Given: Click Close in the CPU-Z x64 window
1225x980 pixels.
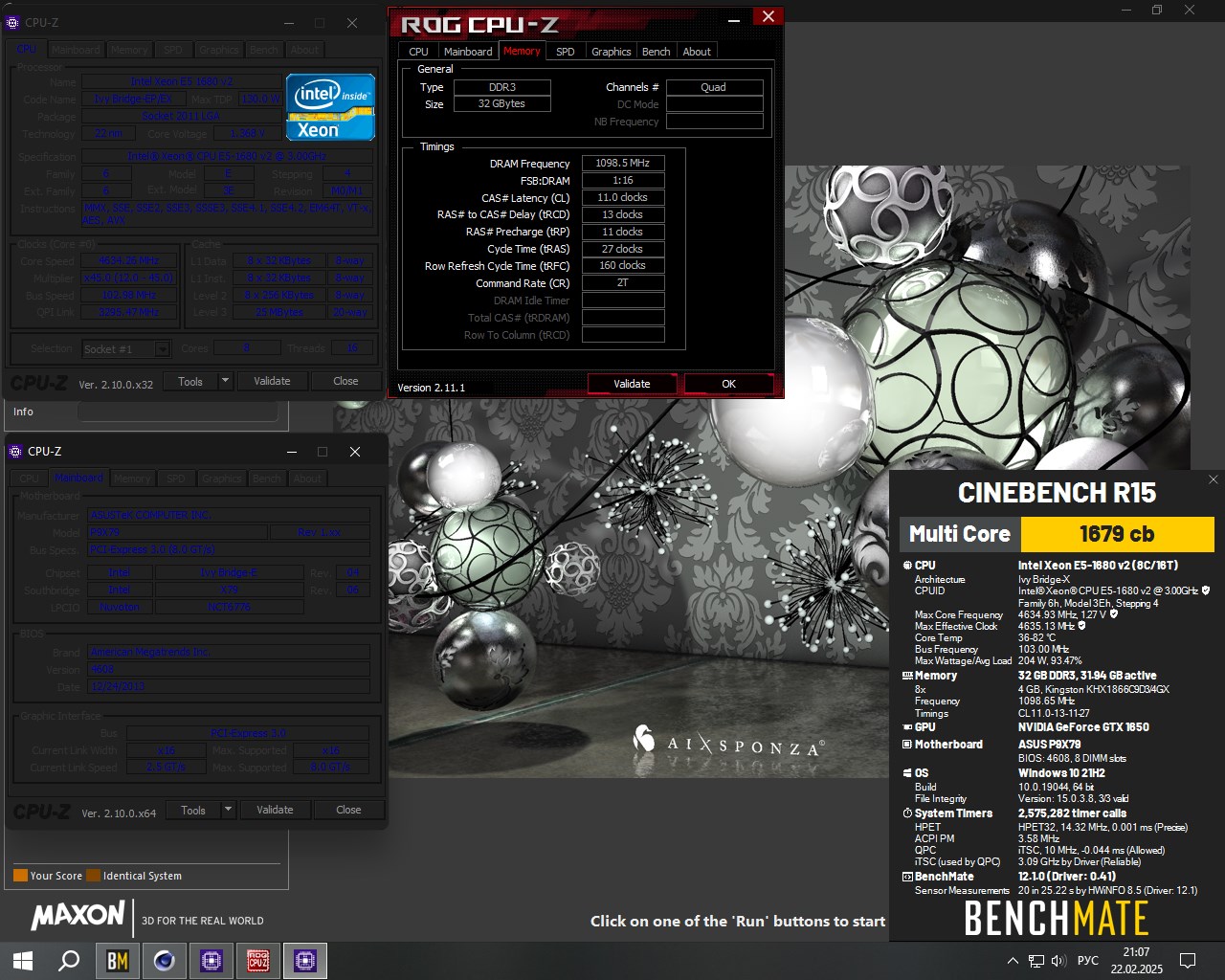Looking at the screenshot, I should pos(348,810).
